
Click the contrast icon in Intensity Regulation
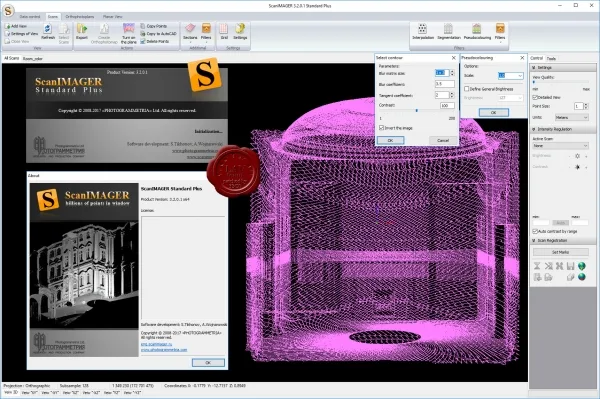(x=577, y=167)
